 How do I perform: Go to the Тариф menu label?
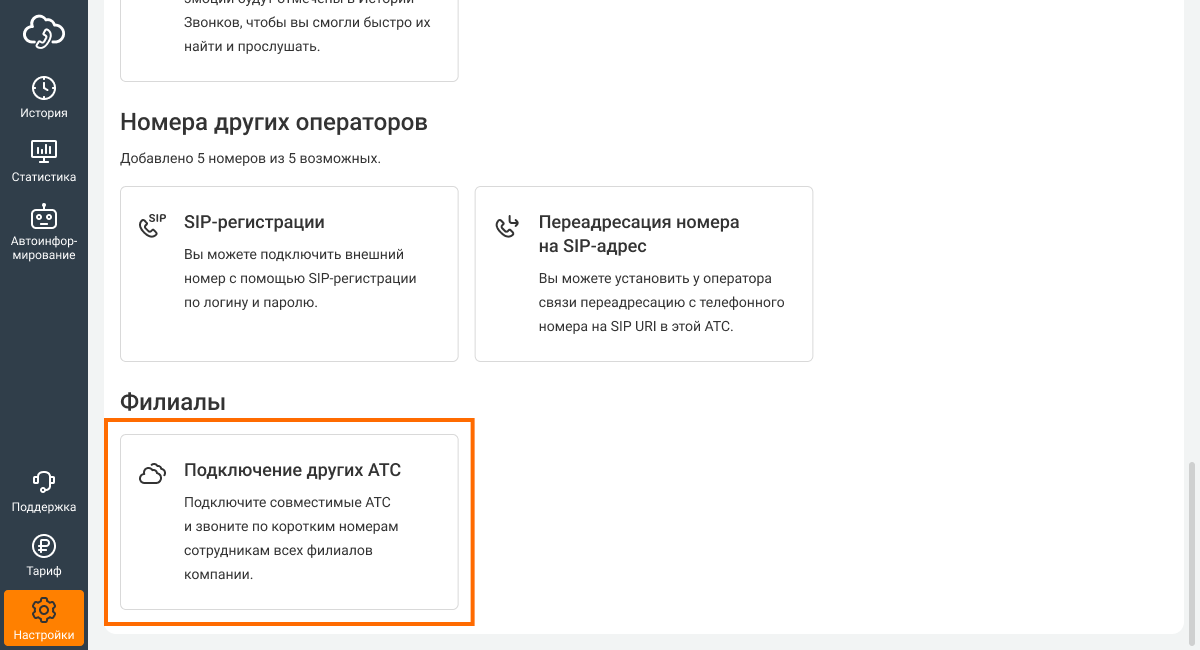(44, 571)
